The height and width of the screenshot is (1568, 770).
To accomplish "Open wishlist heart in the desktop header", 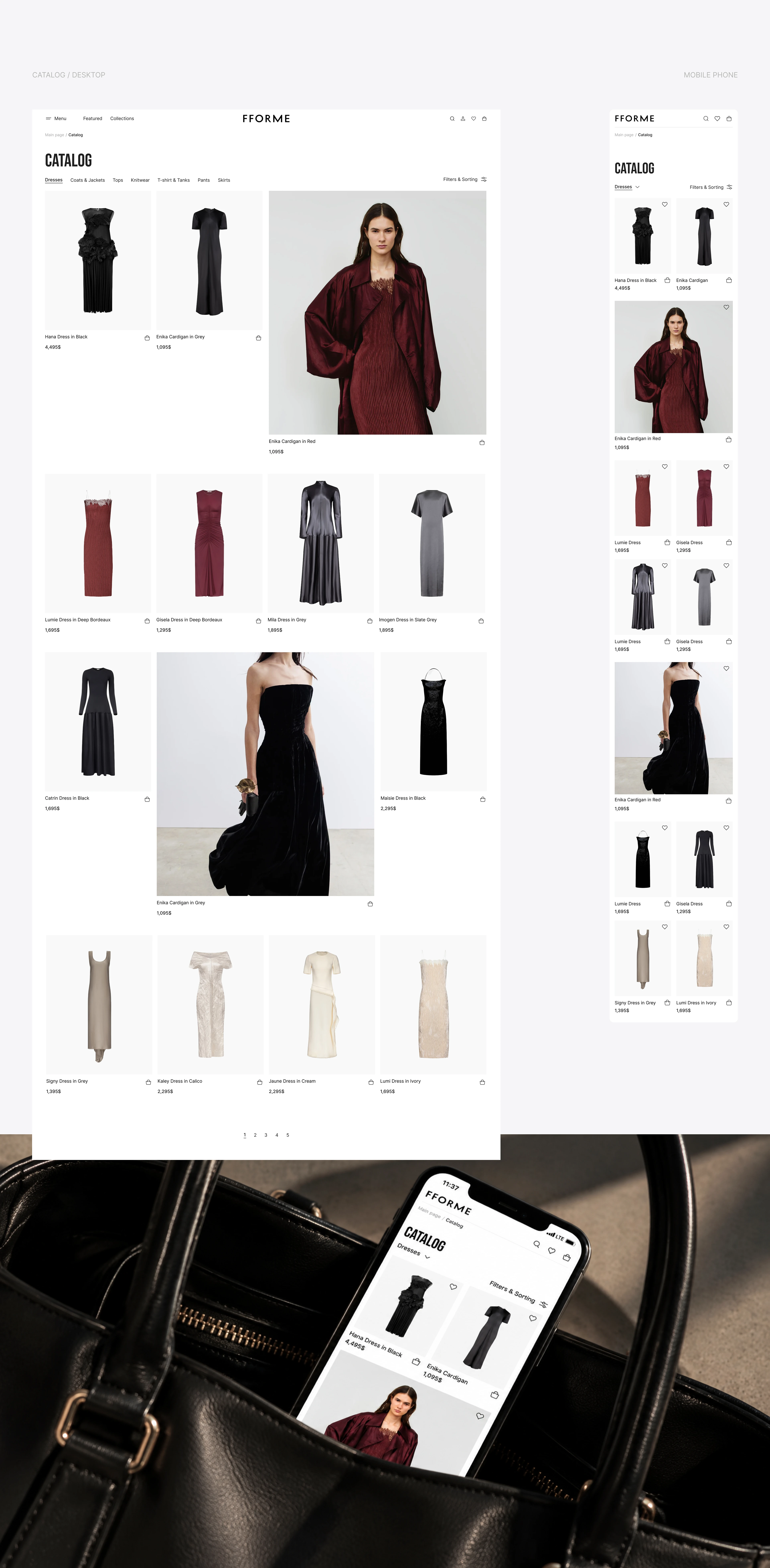I will tap(474, 119).
